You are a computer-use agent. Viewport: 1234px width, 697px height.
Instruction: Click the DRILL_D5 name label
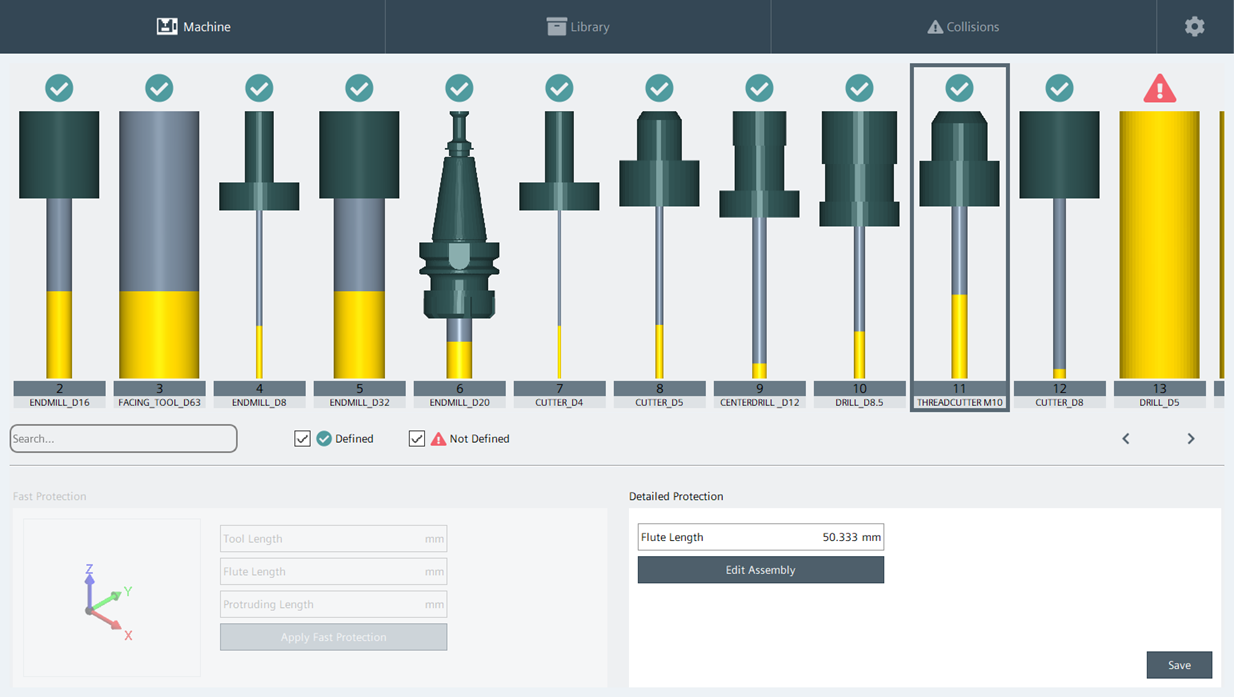point(1159,402)
